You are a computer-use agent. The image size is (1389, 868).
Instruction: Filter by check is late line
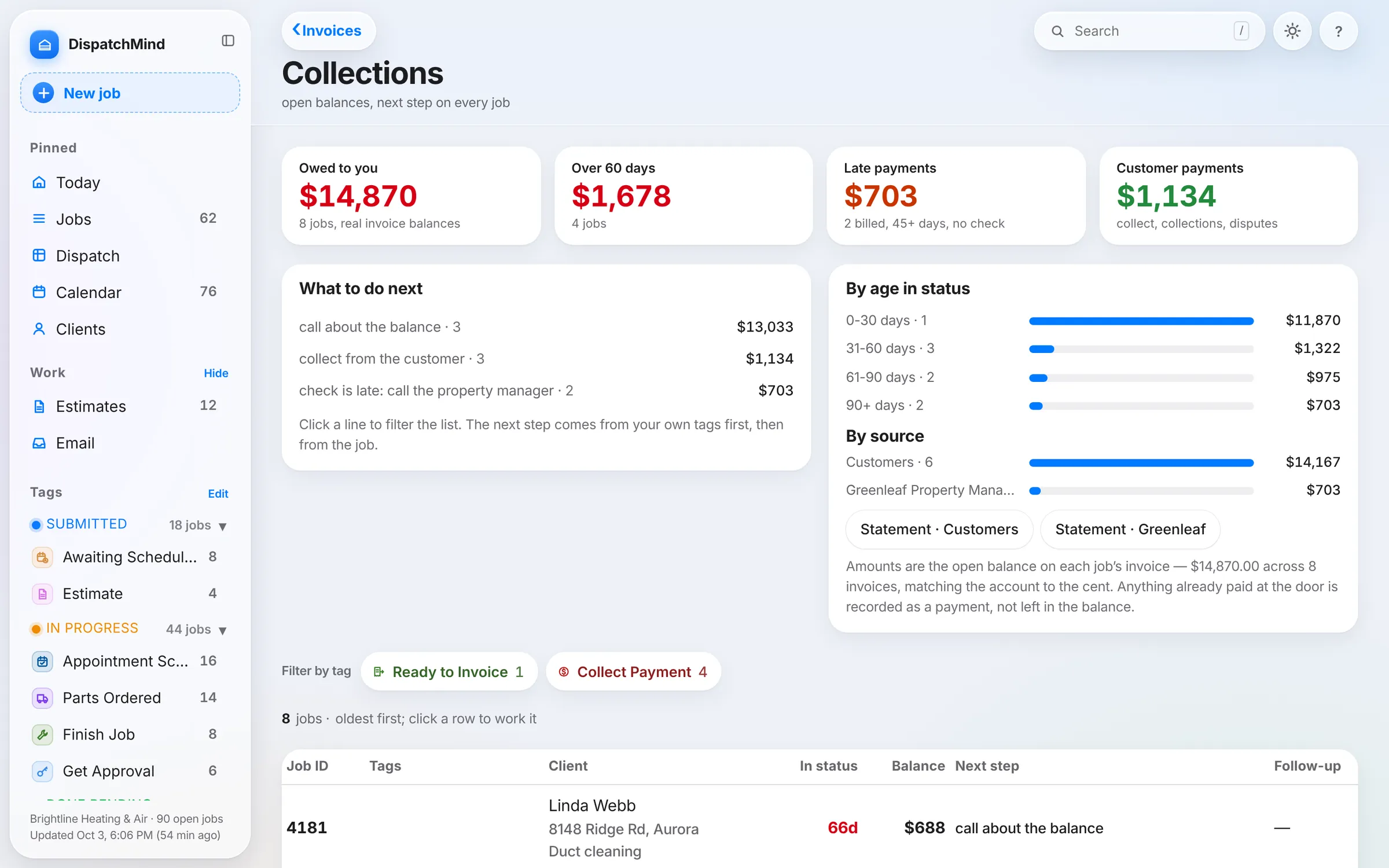click(x=546, y=391)
